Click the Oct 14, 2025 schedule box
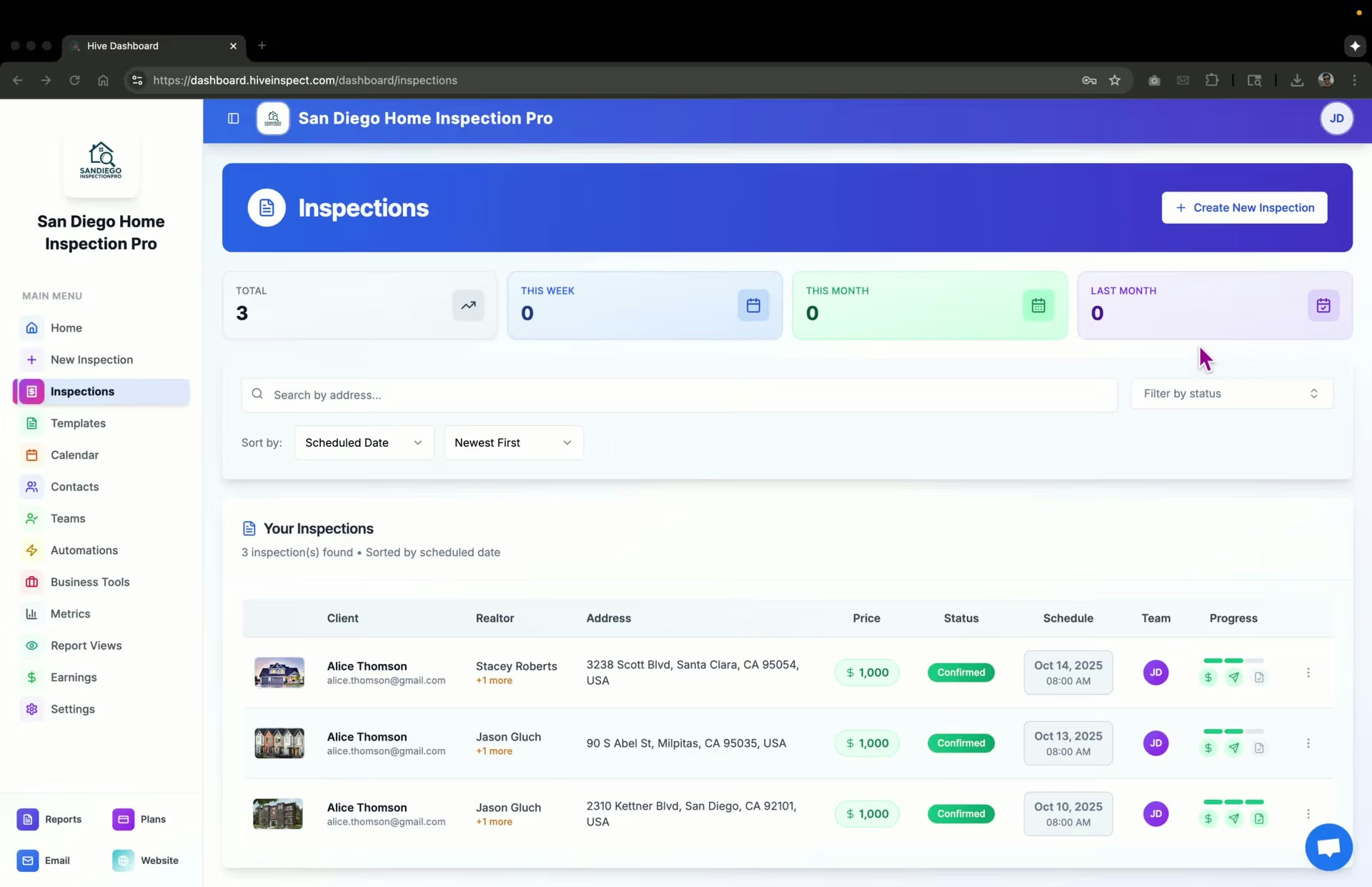 pos(1068,673)
